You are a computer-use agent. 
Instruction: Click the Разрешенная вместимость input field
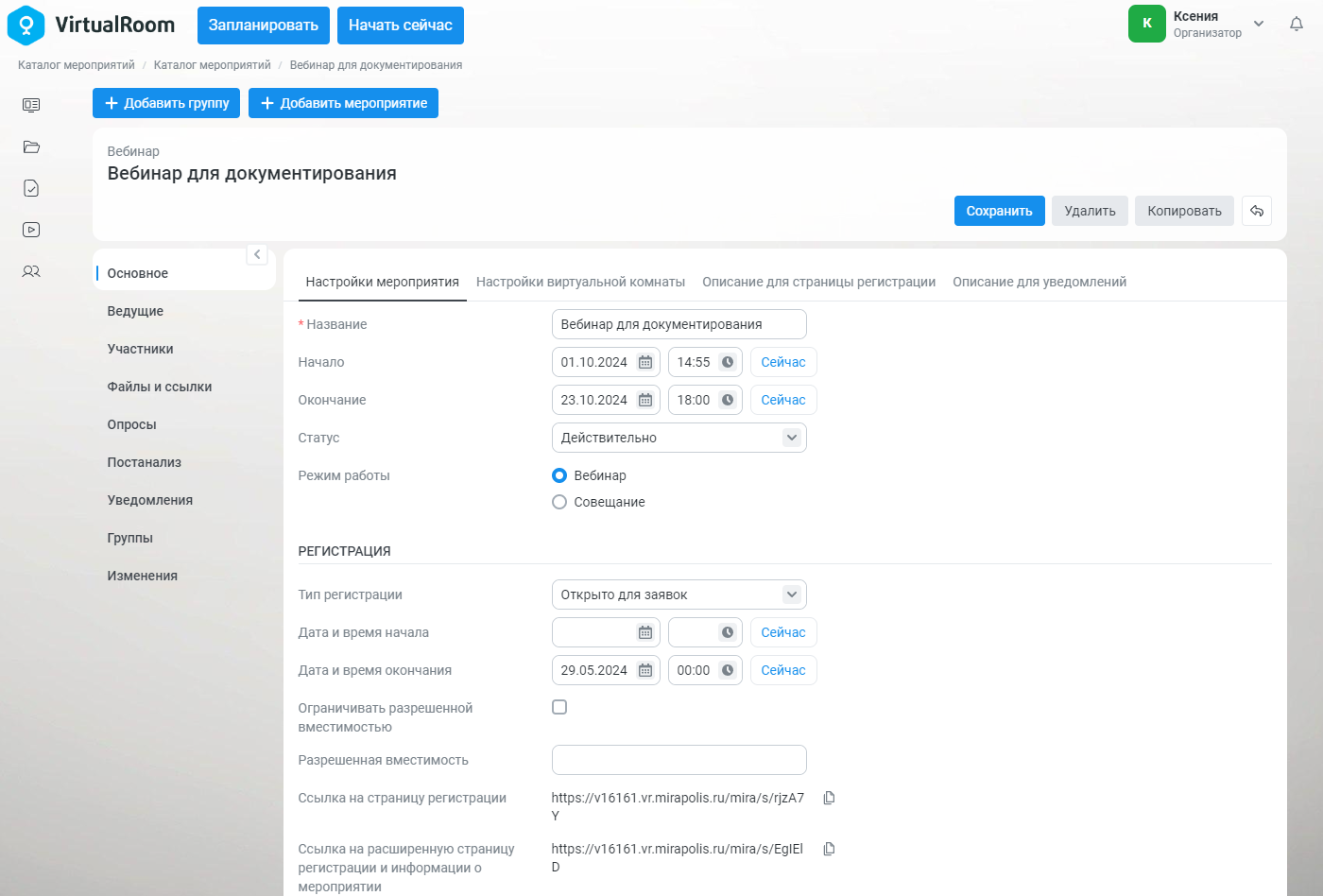point(679,760)
